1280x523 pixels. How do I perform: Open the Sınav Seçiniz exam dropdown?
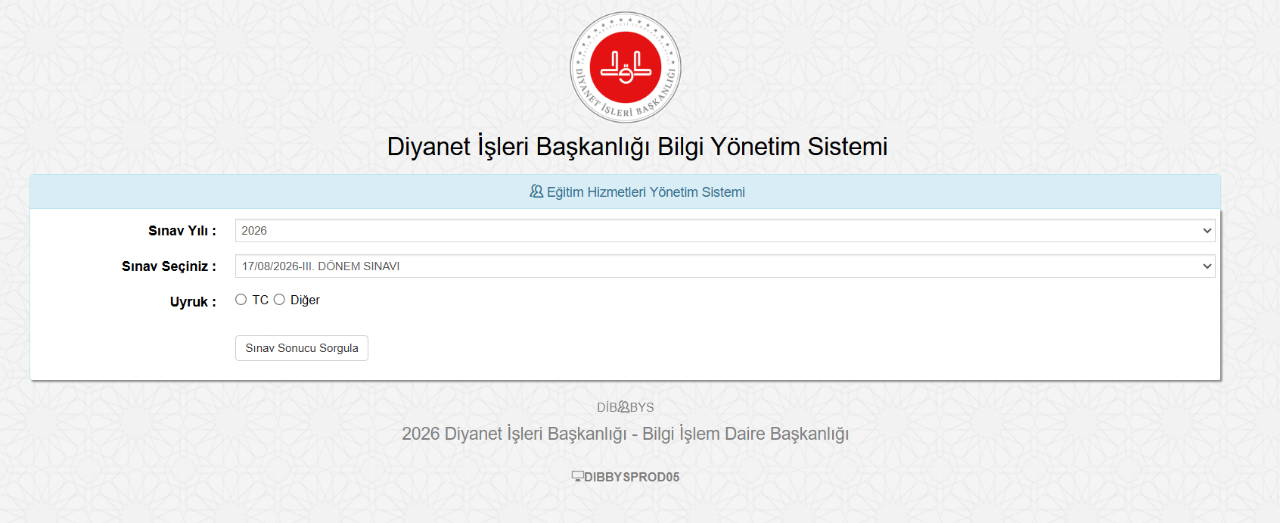click(x=725, y=266)
